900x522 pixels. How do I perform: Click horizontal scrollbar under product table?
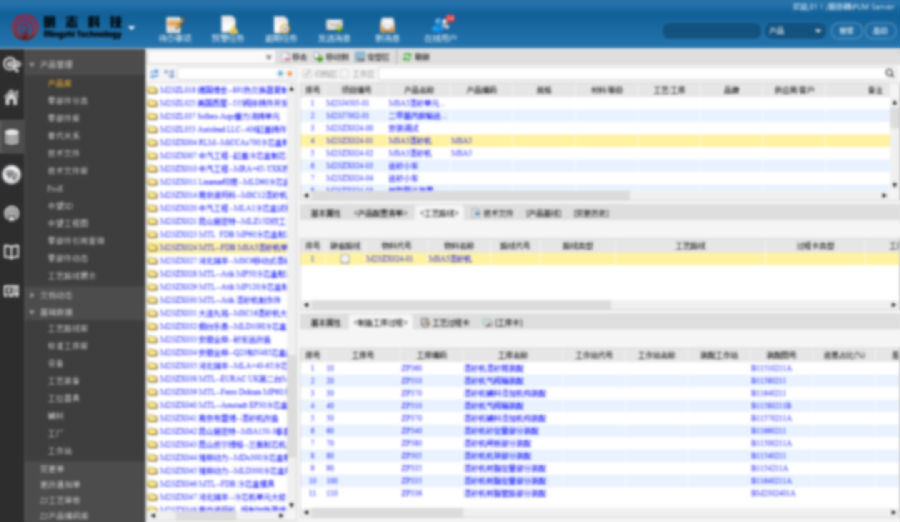point(471,195)
